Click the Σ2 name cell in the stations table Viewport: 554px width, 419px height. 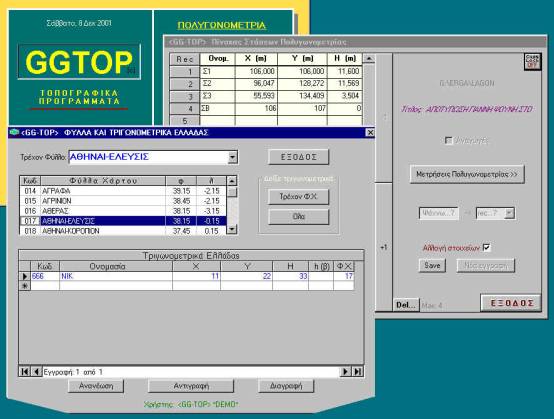(x=218, y=84)
